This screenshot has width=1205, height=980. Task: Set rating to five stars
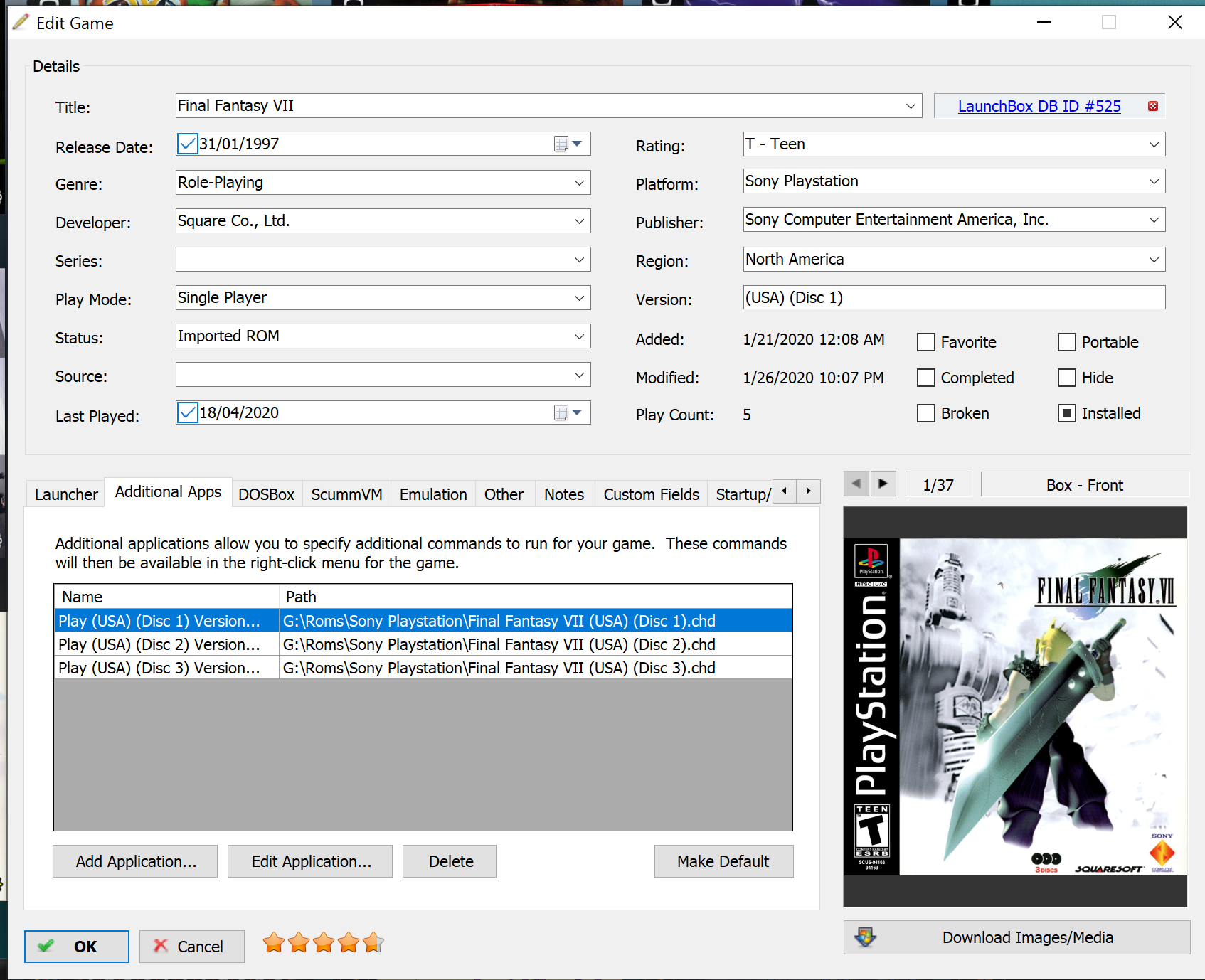pyautogui.click(x=373, y=943)
